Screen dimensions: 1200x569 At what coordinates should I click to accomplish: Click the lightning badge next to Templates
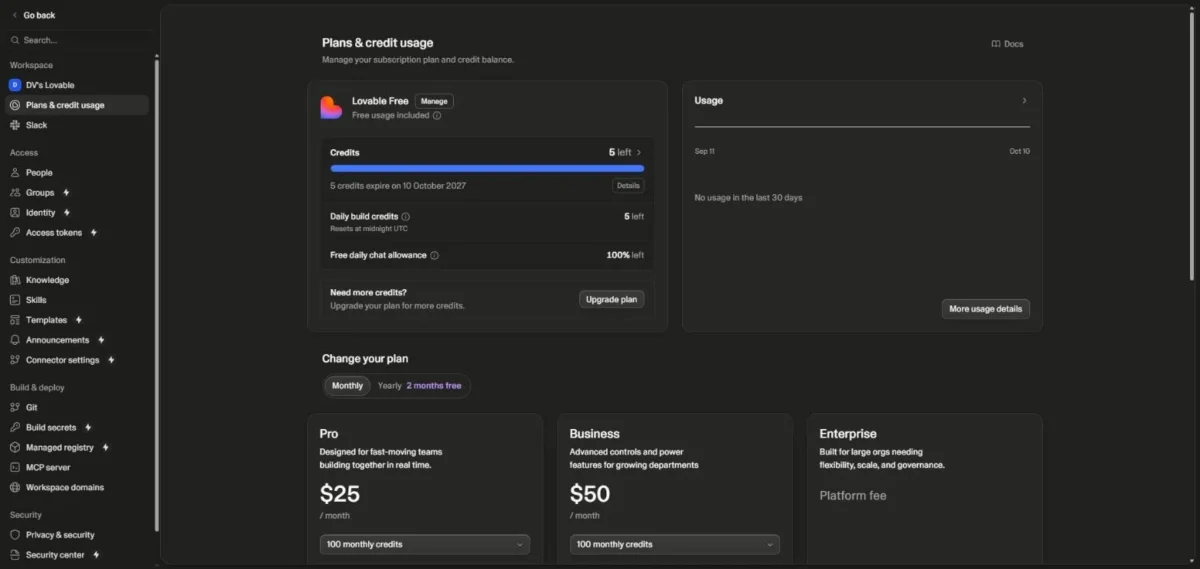(79, 320)
